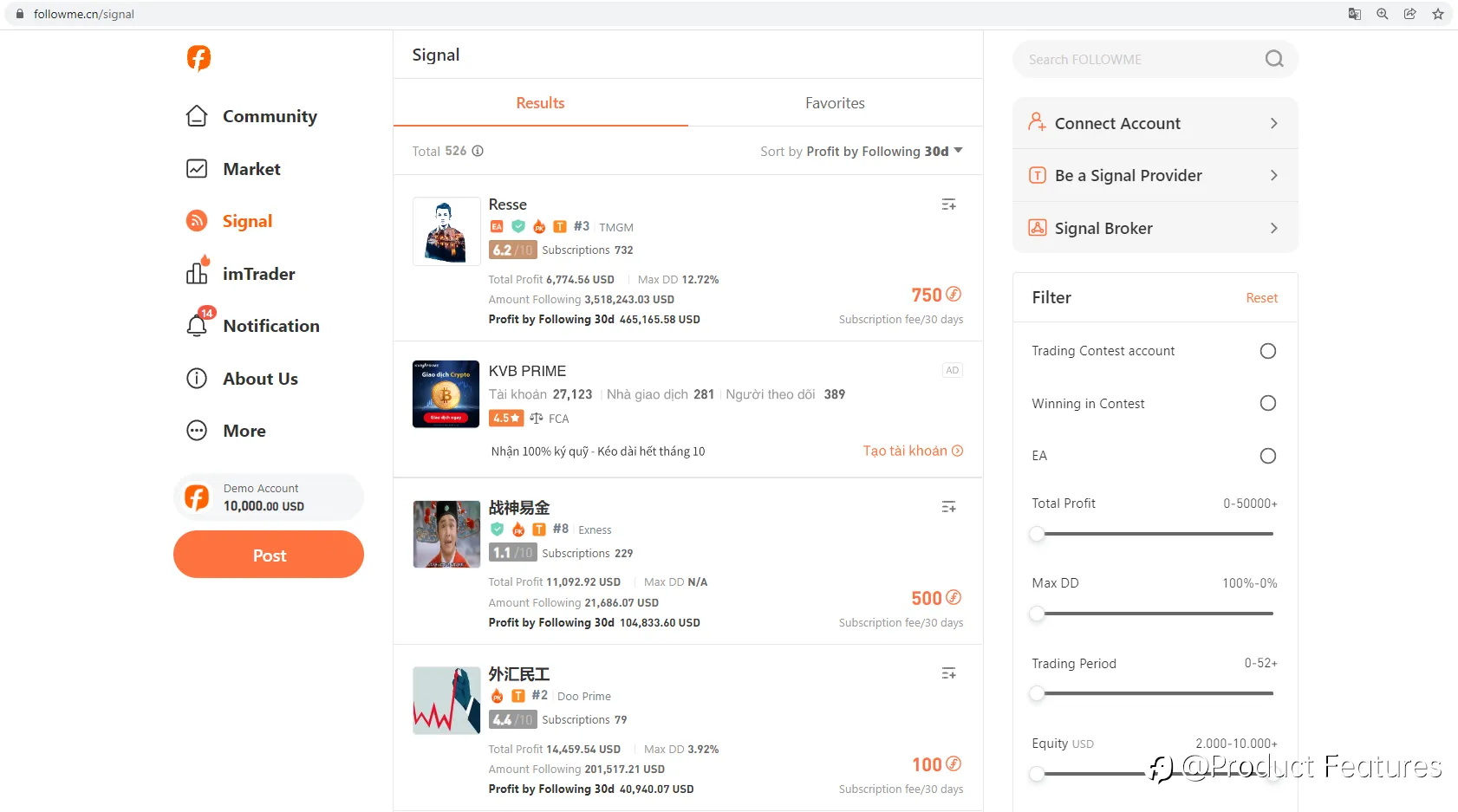Add 战神易金 to compare list icon
The height and width of the screenshot is (812, 1458).
tap(949, 507)
